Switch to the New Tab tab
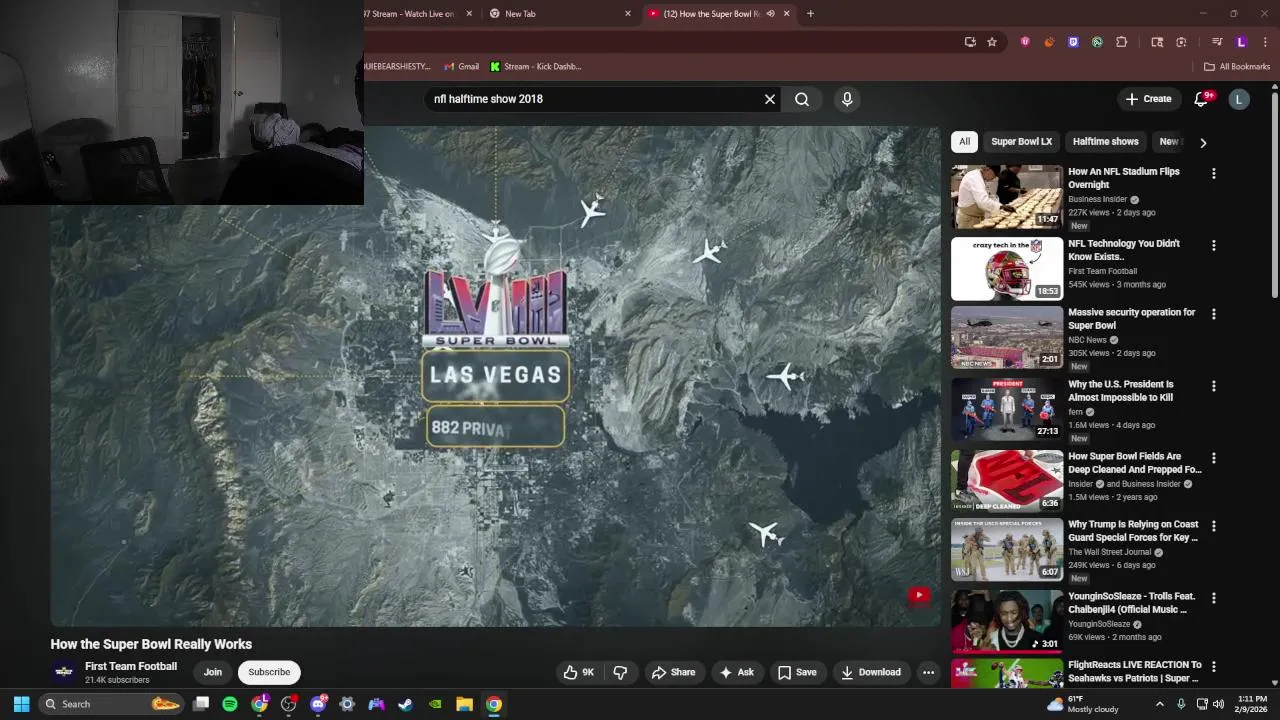This screenshot has height=720, width=1280. tap(560, 14)
